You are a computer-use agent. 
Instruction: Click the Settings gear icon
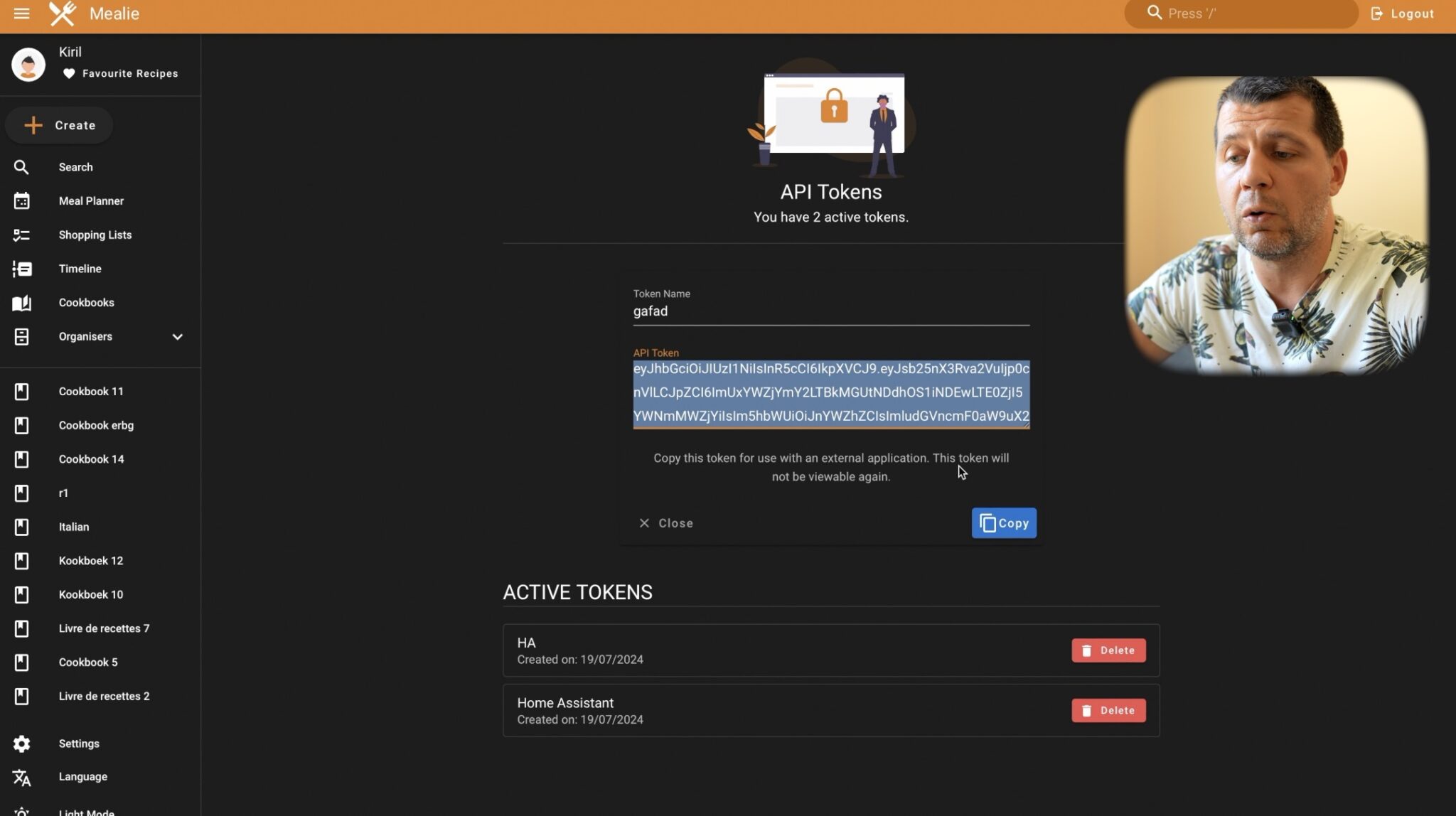22,743
